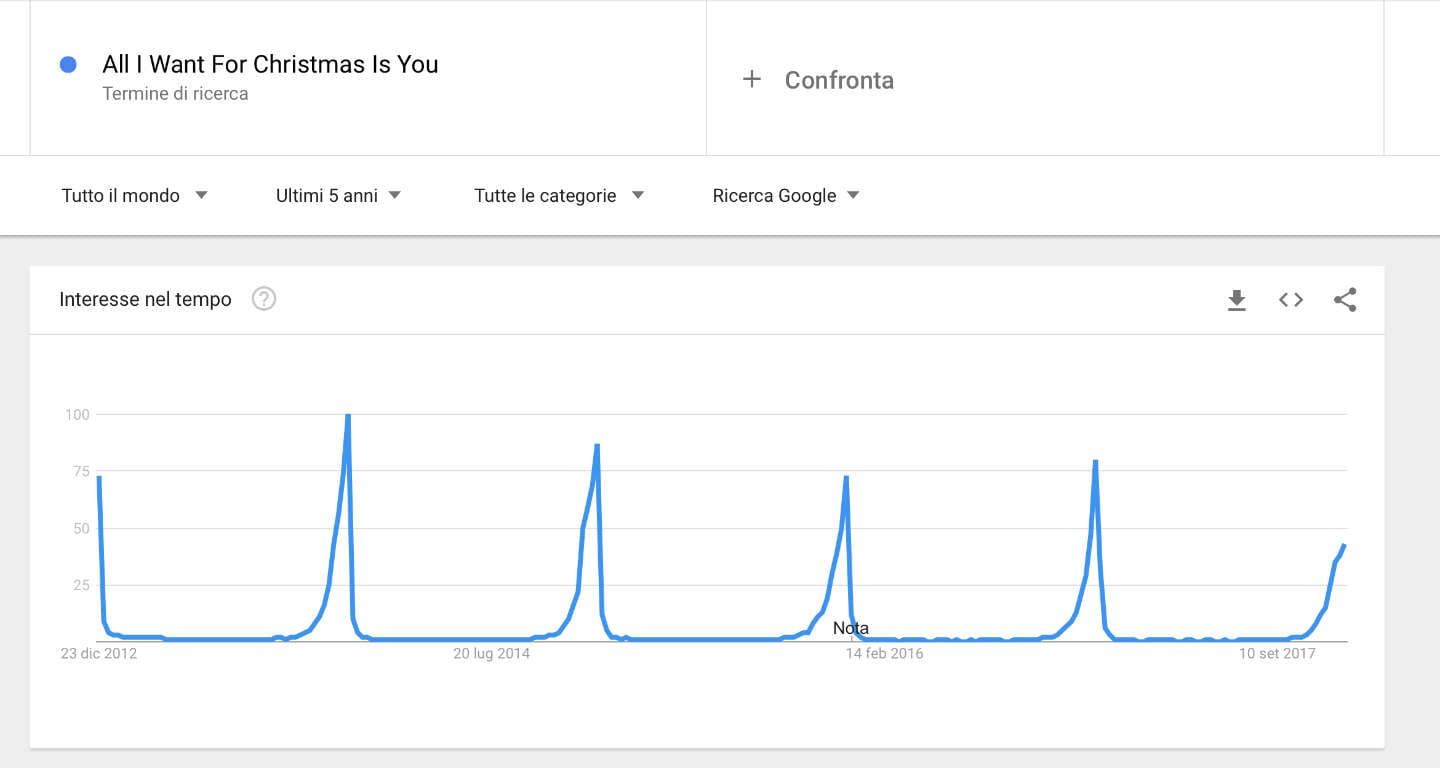1440x768 pixels.
Task: Open the embed code icon
Action: 1291,300
